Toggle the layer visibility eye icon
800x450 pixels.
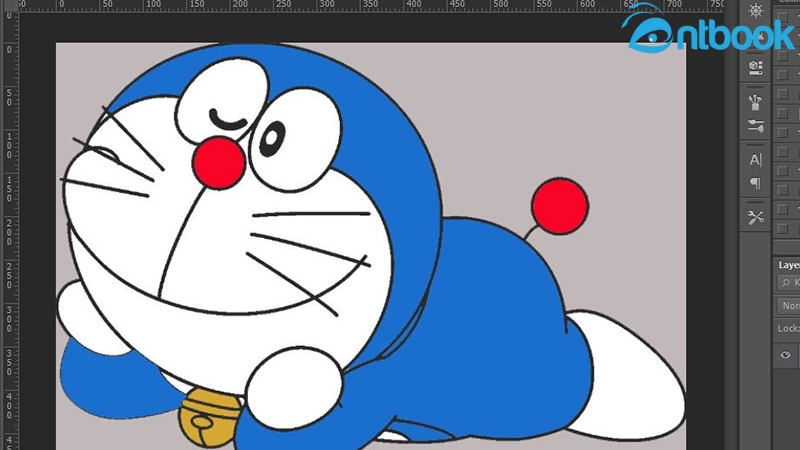point(785,355)
